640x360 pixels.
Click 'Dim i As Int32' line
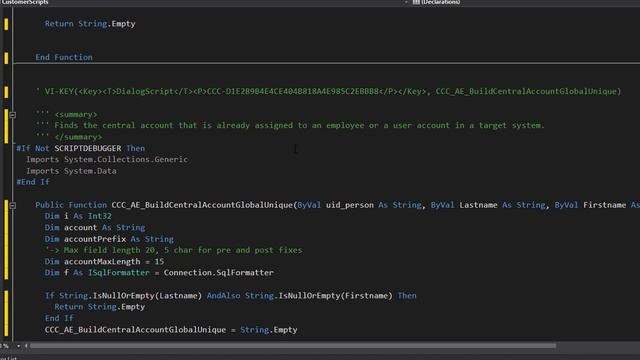pyautogui.click(x=78, y=216)
